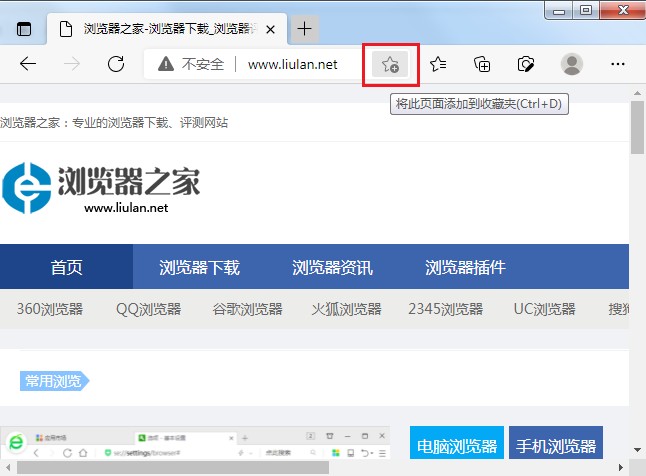The image size is (646, 476).
Task: Open the 2345浏览器 link
Action: (x=445, y=309)
